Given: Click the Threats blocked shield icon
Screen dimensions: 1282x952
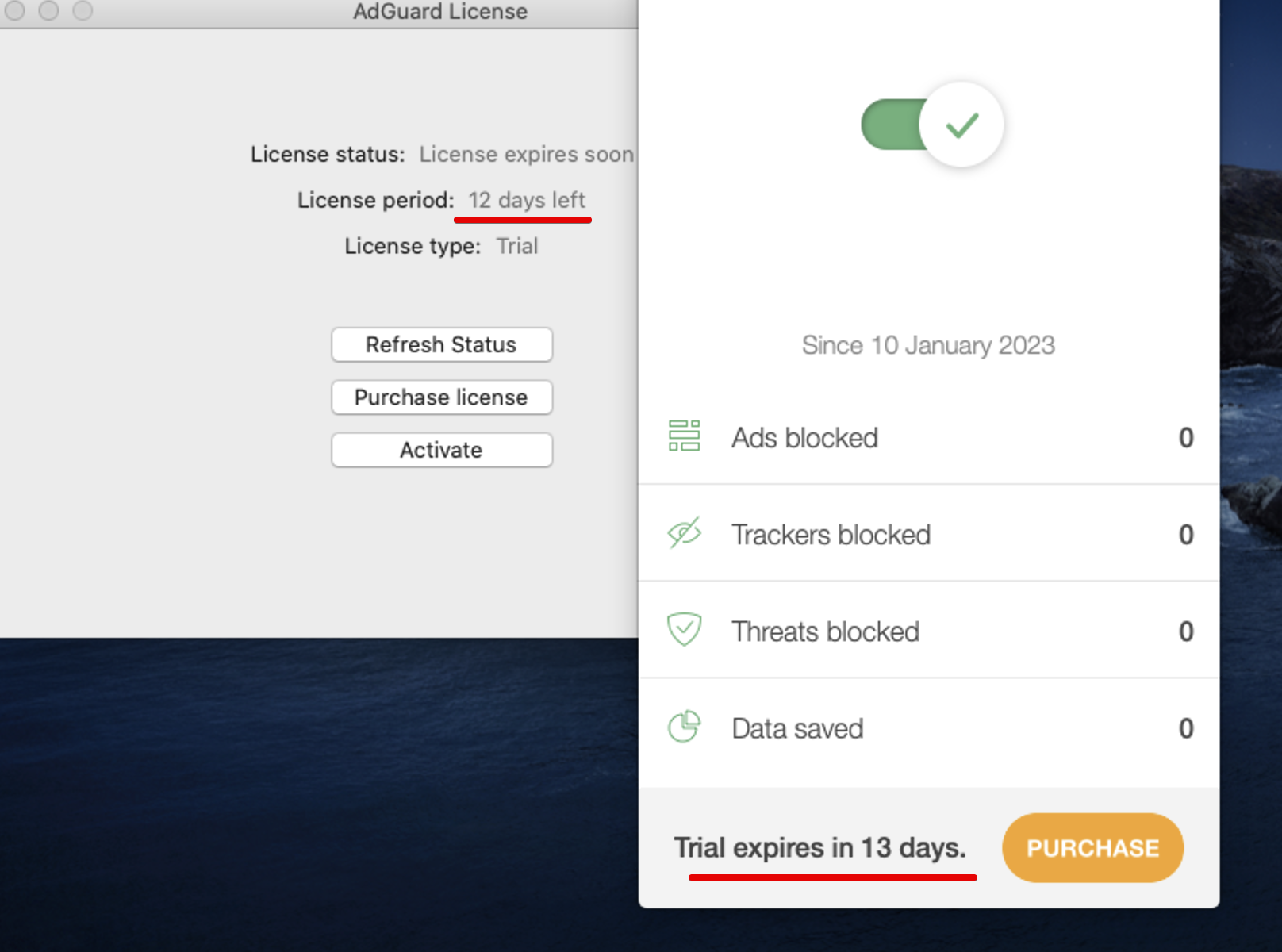Looking at the screenshot, I should [x=684, y=630].
